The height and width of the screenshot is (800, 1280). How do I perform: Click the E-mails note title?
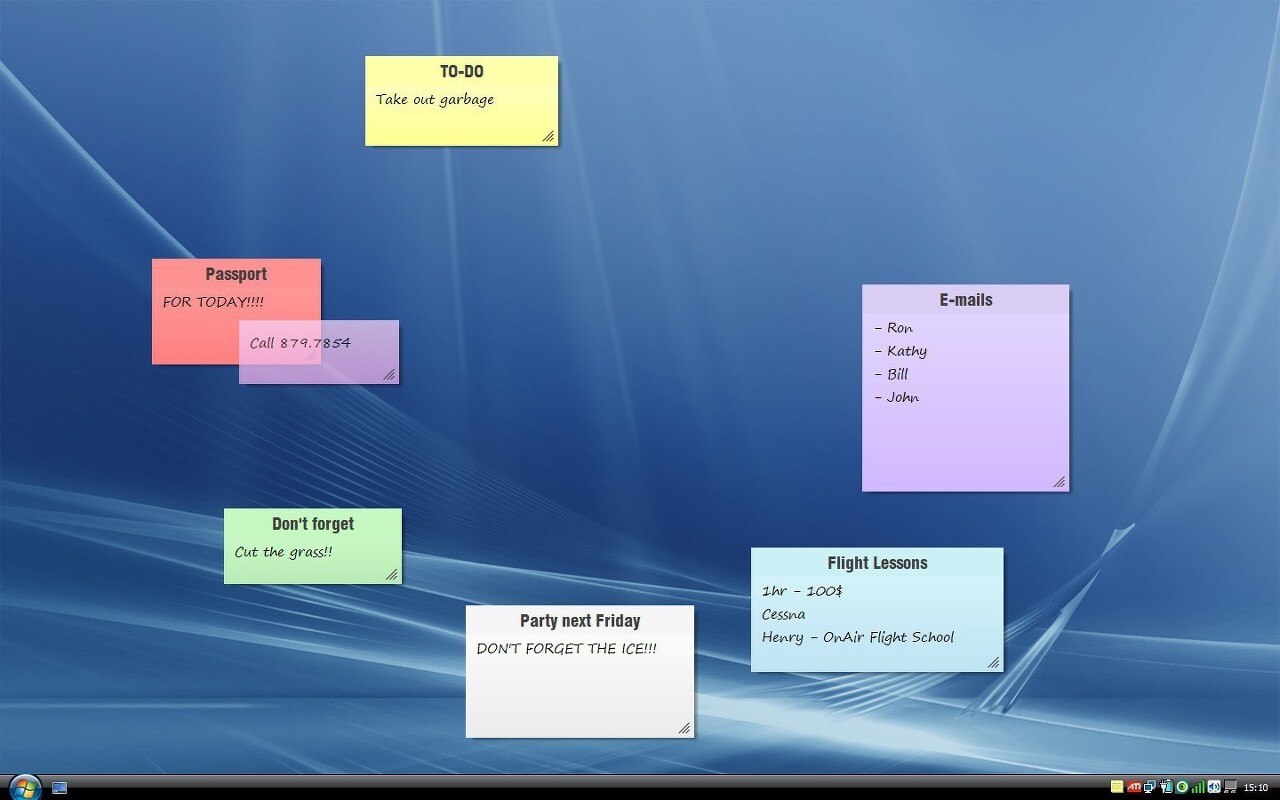966,299
